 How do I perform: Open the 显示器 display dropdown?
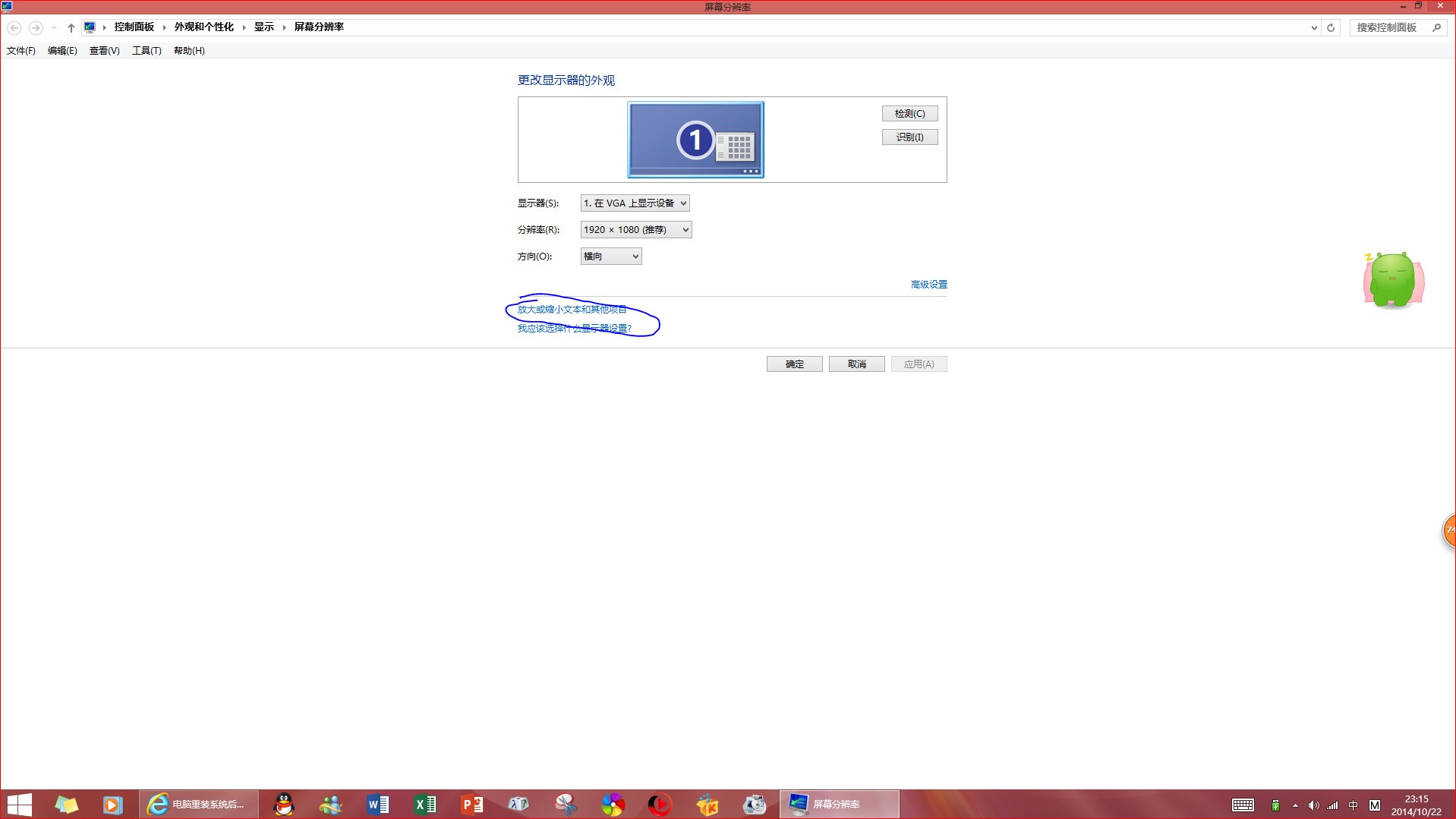[x=635, y=203]
